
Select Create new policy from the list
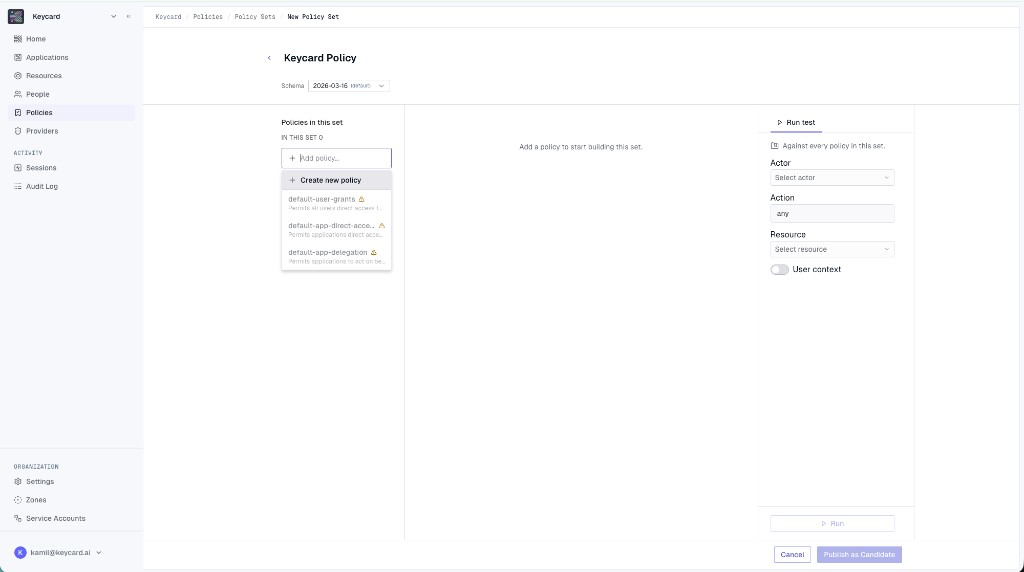336,180
